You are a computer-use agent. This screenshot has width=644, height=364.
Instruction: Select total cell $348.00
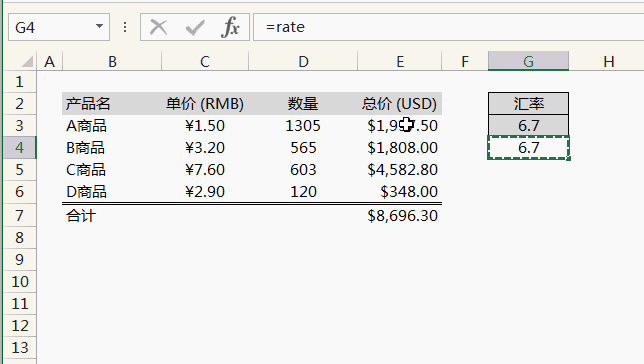click(x=400, y=191)
